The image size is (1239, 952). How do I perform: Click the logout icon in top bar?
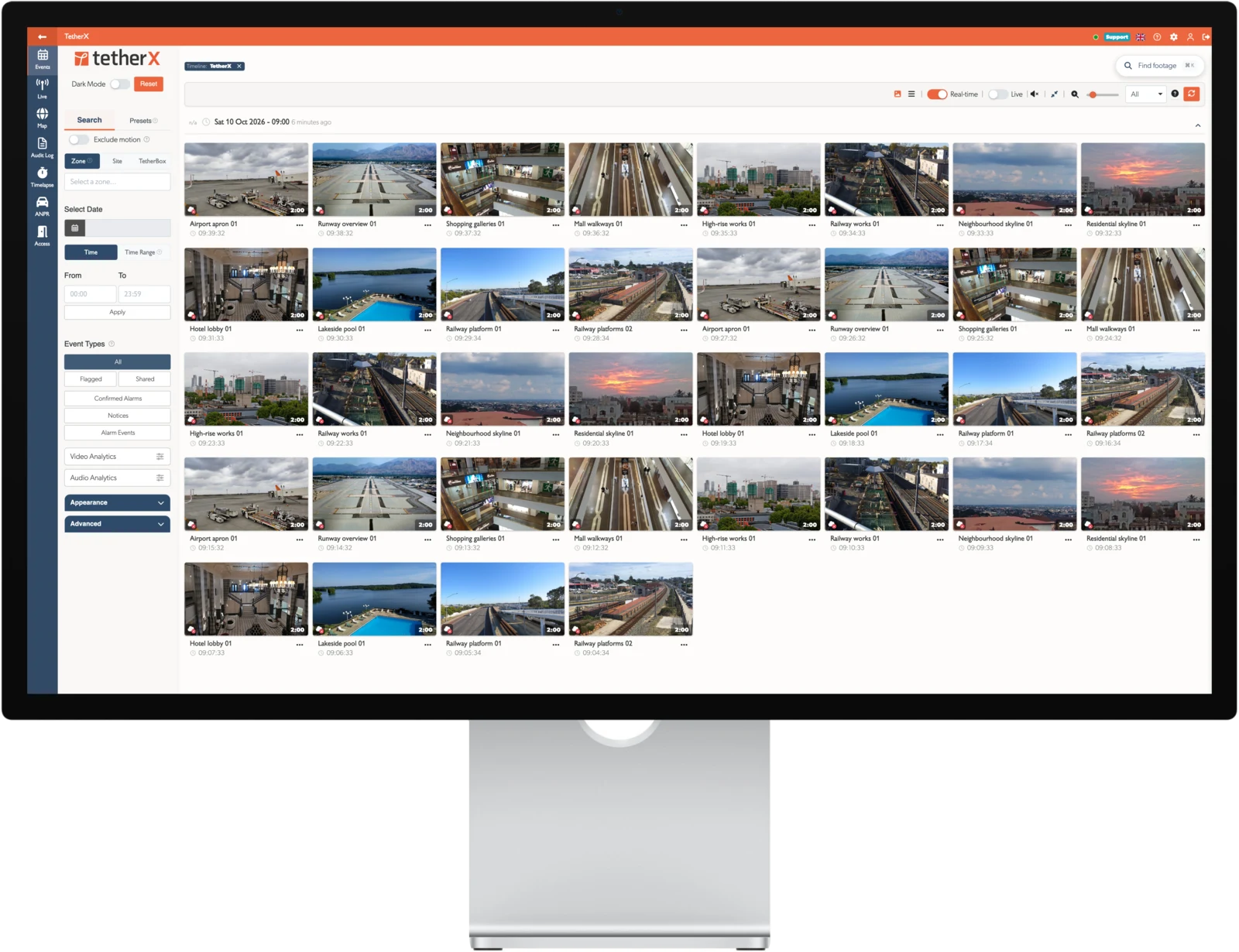(x=1206, y=36)
